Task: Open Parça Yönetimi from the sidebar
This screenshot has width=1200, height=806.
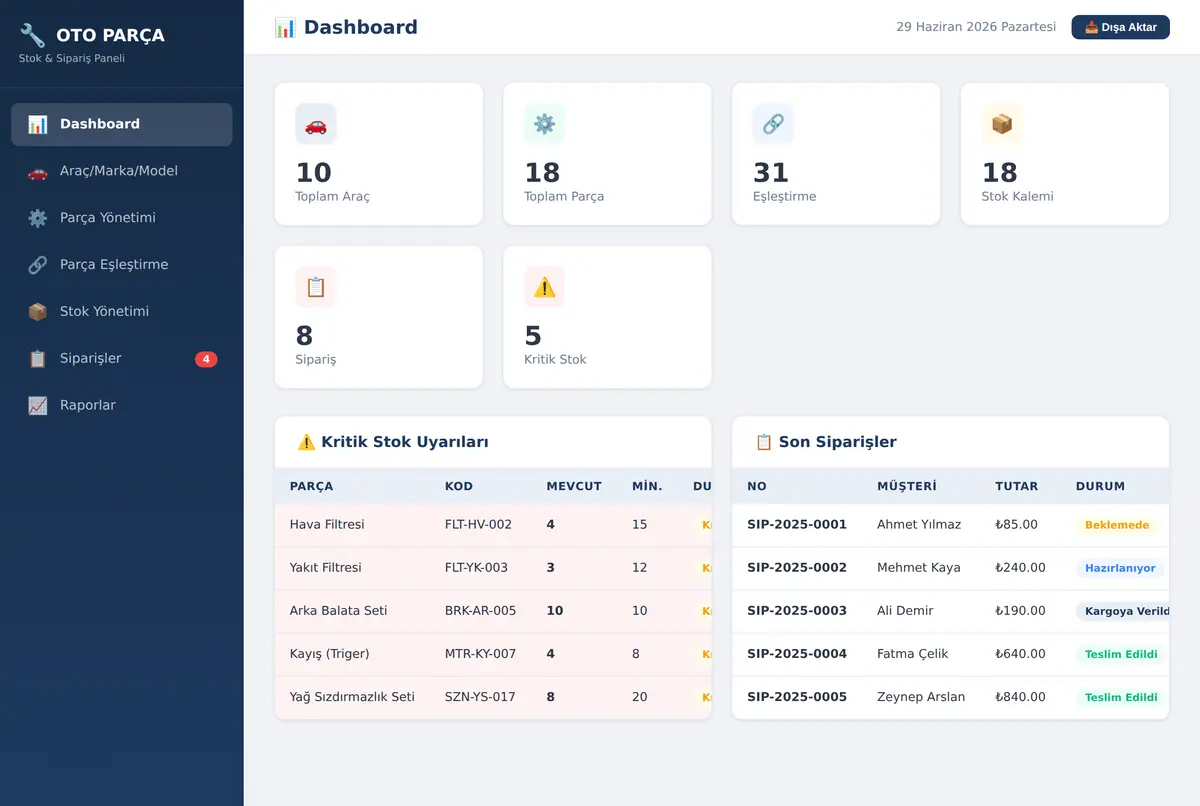Action: click(x=122, y=218)
